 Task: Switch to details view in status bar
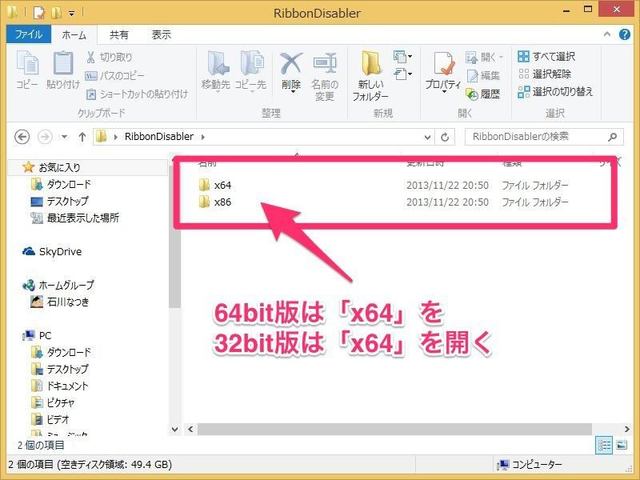point(605,444)
